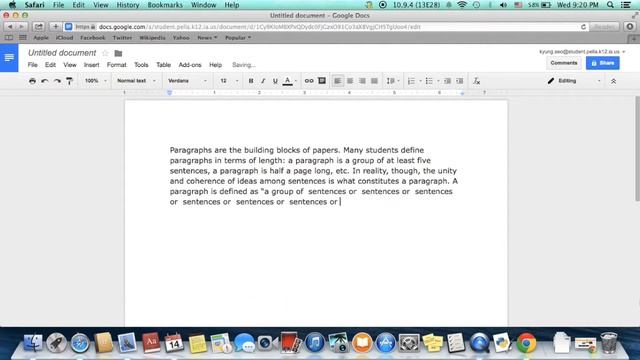Image resolution: width=640 pixels, height=360 pixels.
Task: Click the Print icon in Docs toolbar
Action: coord(32,81)
